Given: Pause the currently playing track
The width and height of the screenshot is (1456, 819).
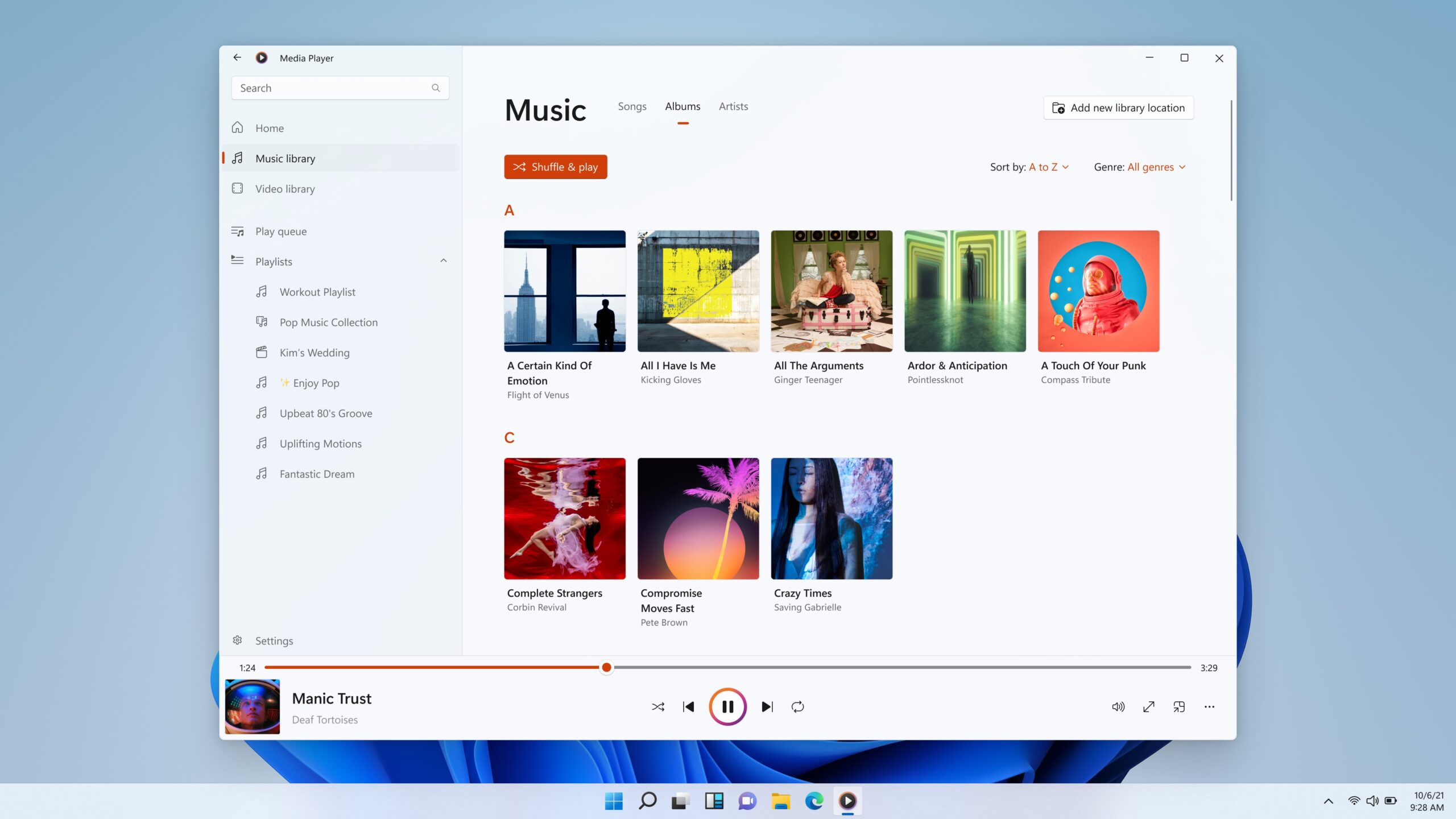Looking at the screenshot, I should pos(727,707).
